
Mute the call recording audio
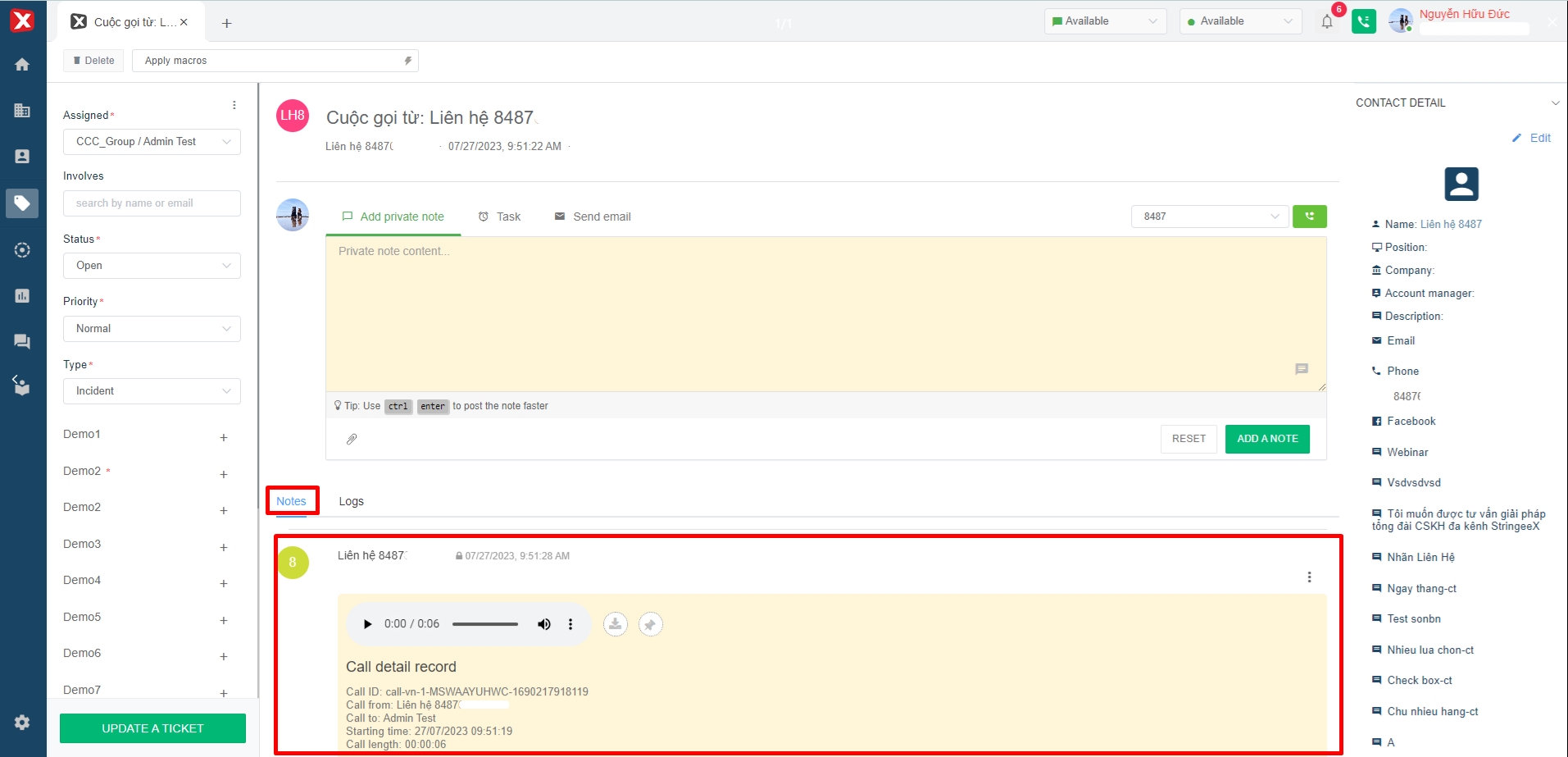point(543,624)
